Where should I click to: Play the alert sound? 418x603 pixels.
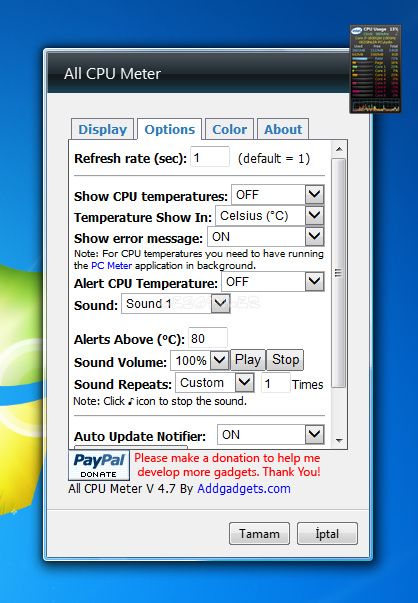click(x=248, y=360)
